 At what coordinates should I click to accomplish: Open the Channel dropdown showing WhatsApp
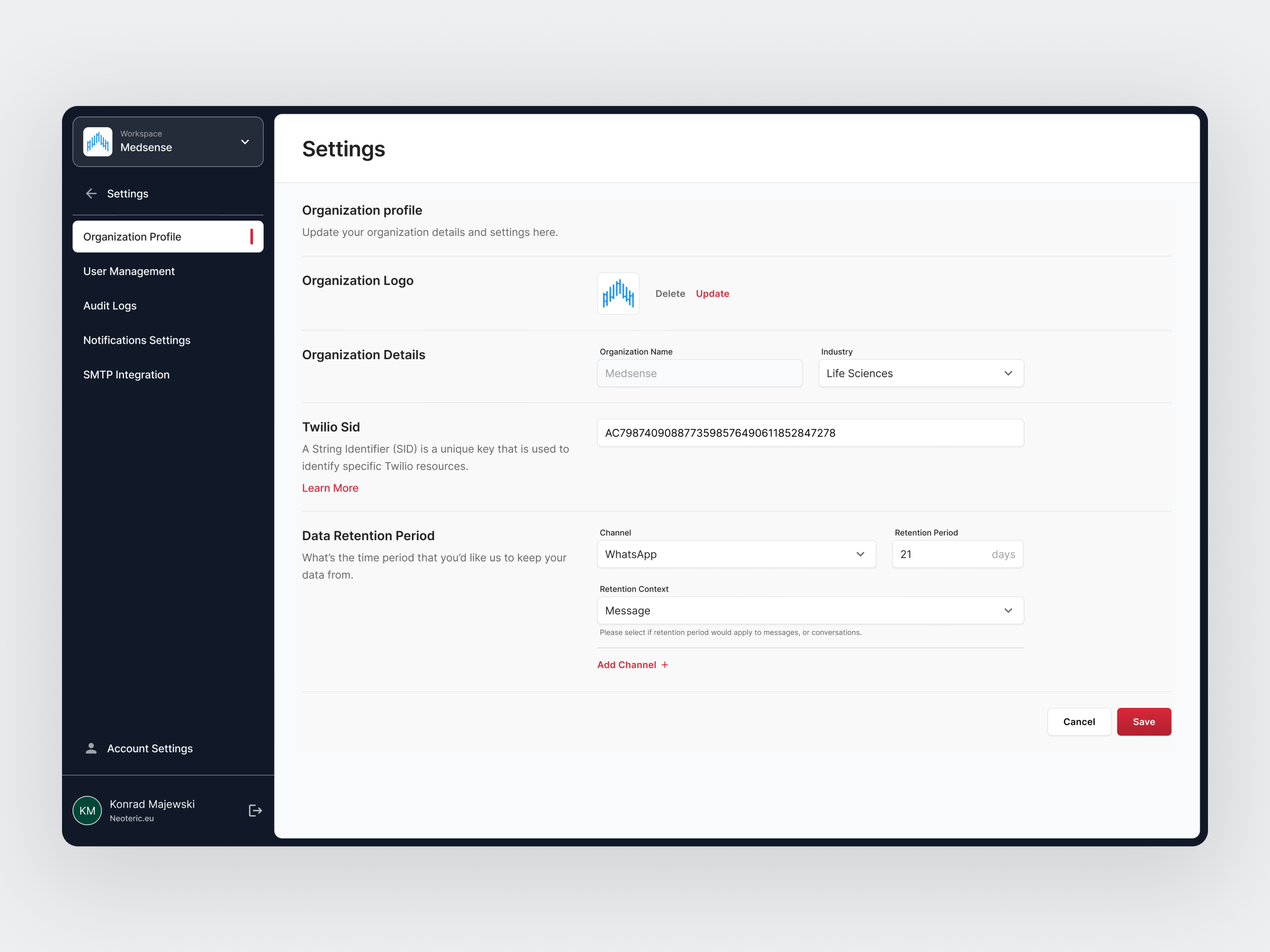pyautogui.click(x=737, y=554)
